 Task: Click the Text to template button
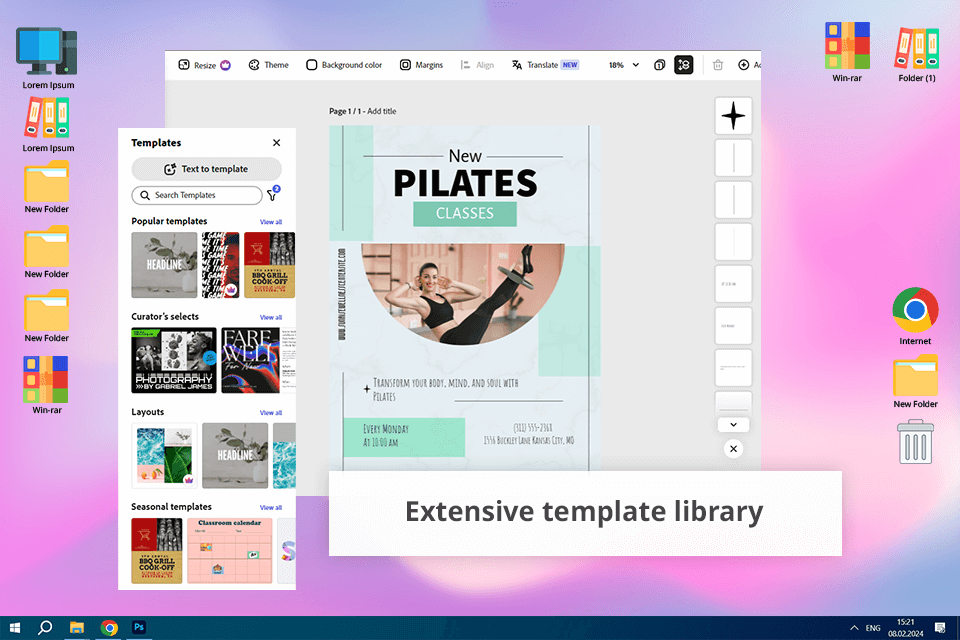tap(206, 169)
